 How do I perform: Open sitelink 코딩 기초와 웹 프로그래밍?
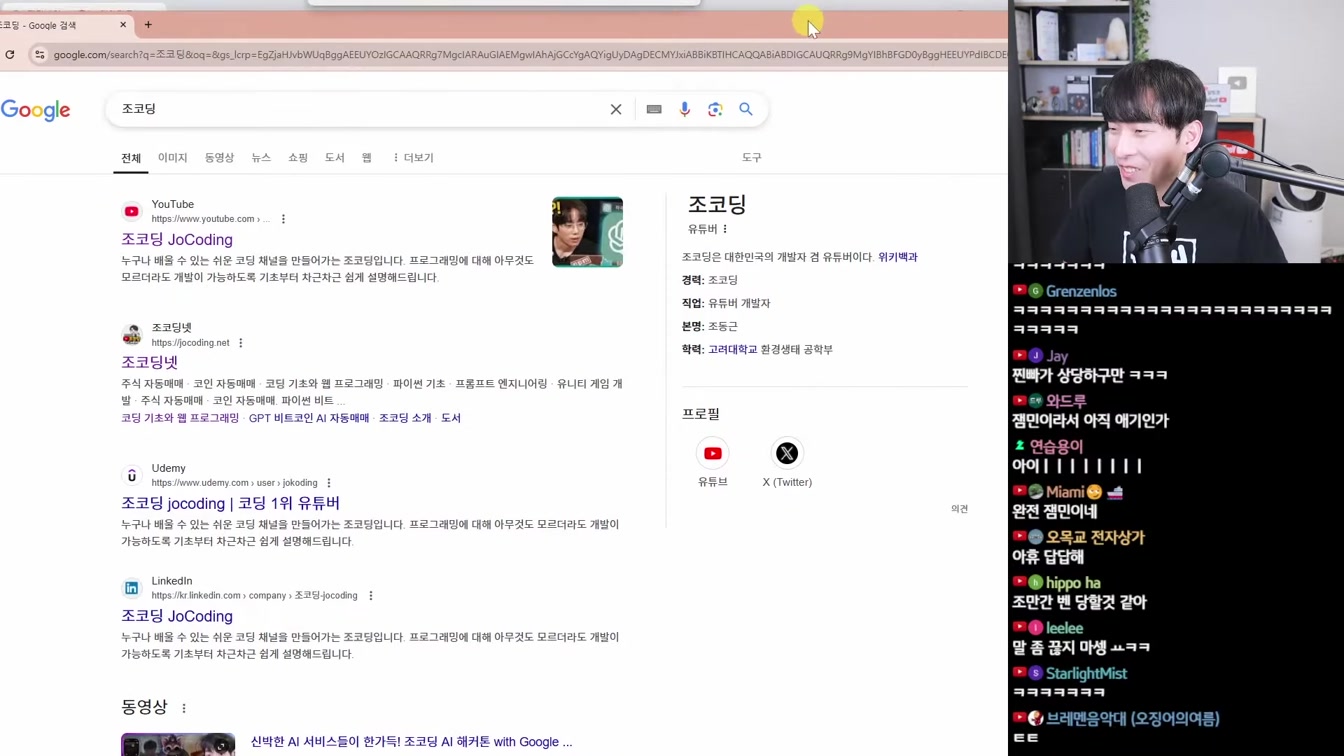click(180, 418)
